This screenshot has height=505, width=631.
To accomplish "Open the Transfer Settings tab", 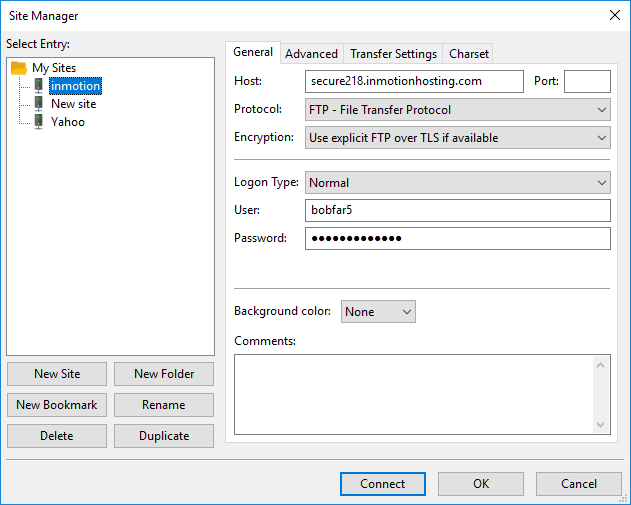I will [393, 54].
